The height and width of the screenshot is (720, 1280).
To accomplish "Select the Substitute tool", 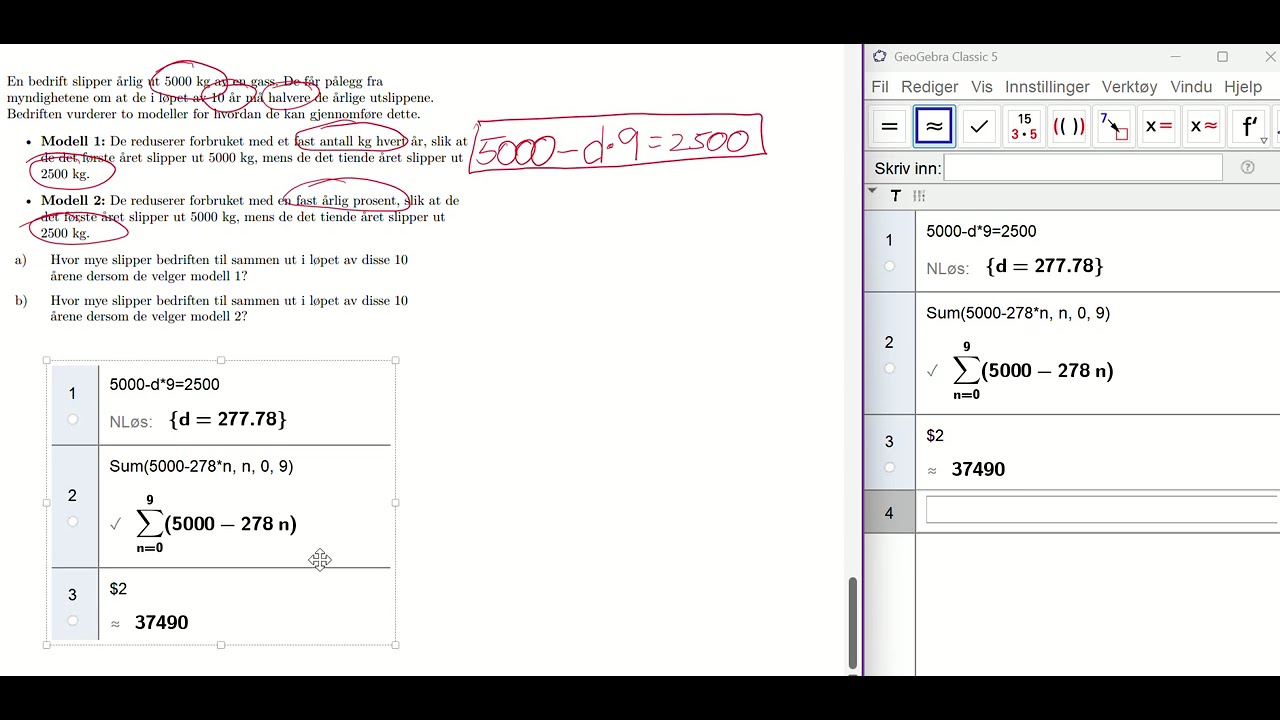I will [x=1114, y=127].
